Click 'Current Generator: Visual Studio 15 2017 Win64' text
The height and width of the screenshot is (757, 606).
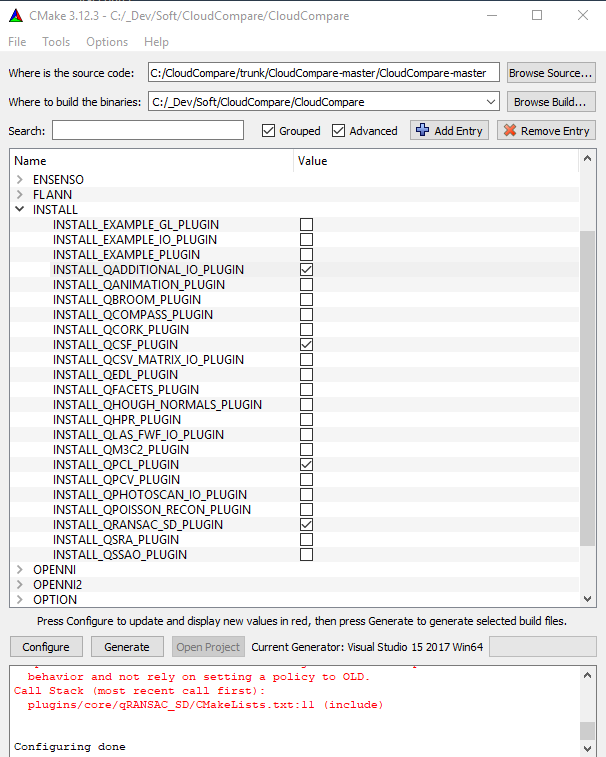click(367, 647)
